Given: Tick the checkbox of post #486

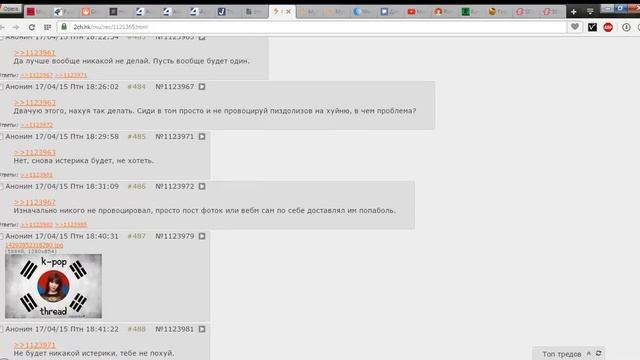Looking at the screenshot, I should (2, 187).
